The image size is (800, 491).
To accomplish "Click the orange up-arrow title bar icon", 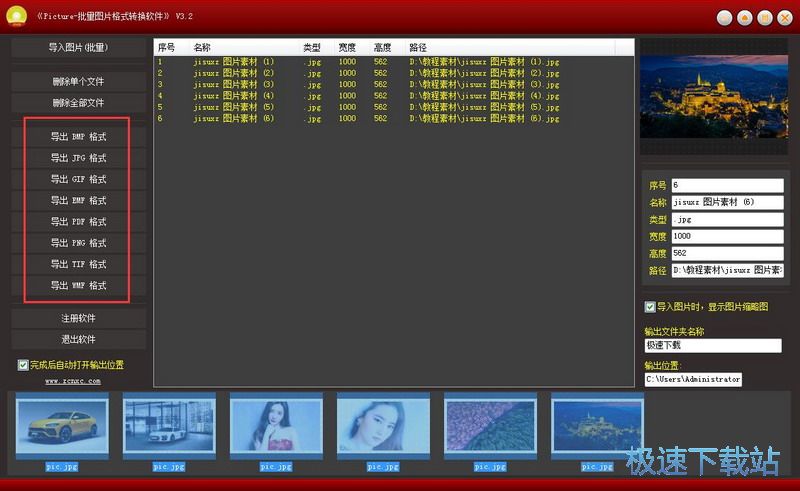I will pyautogui.click(x=745, y=18).
